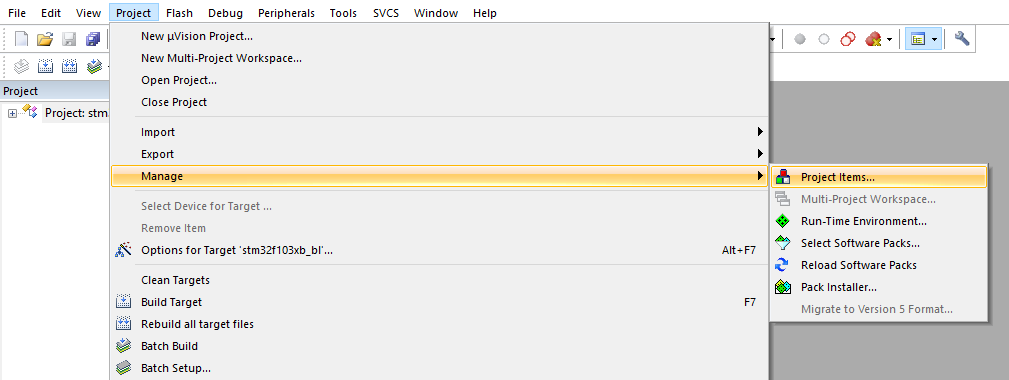The height and width of the screenshot is (380, 1009).
Task: Open the Flash menu
Action: [x=179, y=13]
